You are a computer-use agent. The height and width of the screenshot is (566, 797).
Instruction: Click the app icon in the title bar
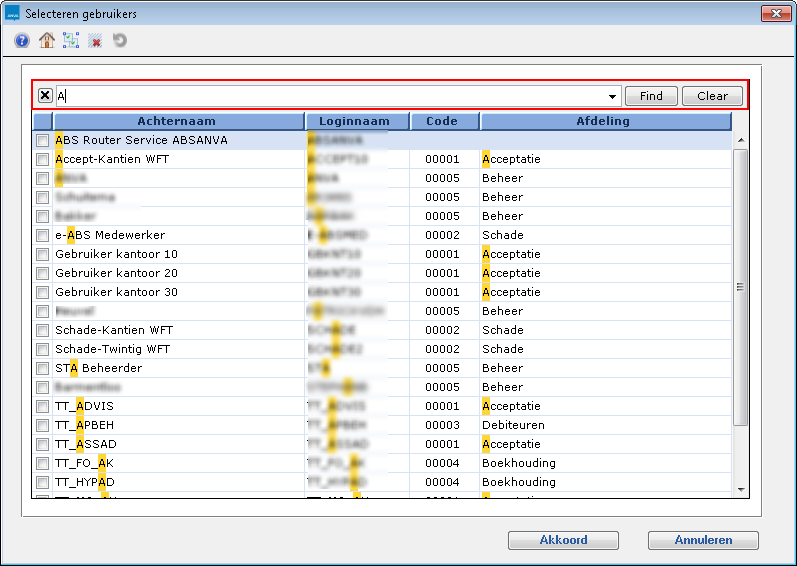[13, 13]
